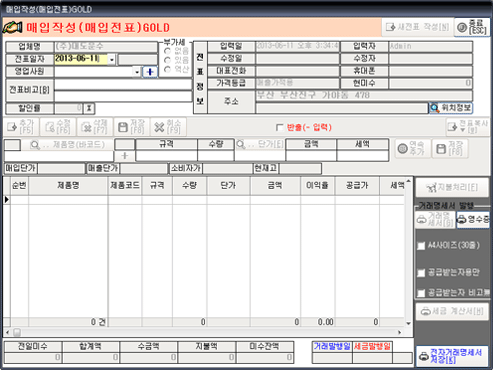Click the 저장[F8] button beside item entry
This screenshot has width=493, height=370.
click(x=450, y=149)
